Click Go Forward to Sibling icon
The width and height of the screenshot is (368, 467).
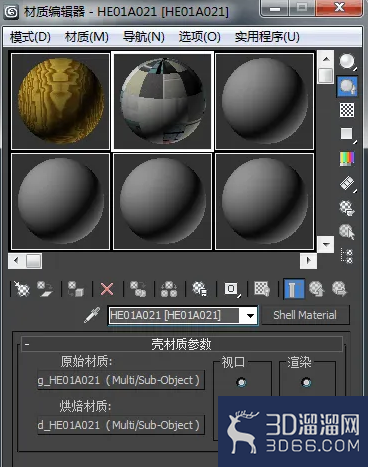tap(339, 289)
